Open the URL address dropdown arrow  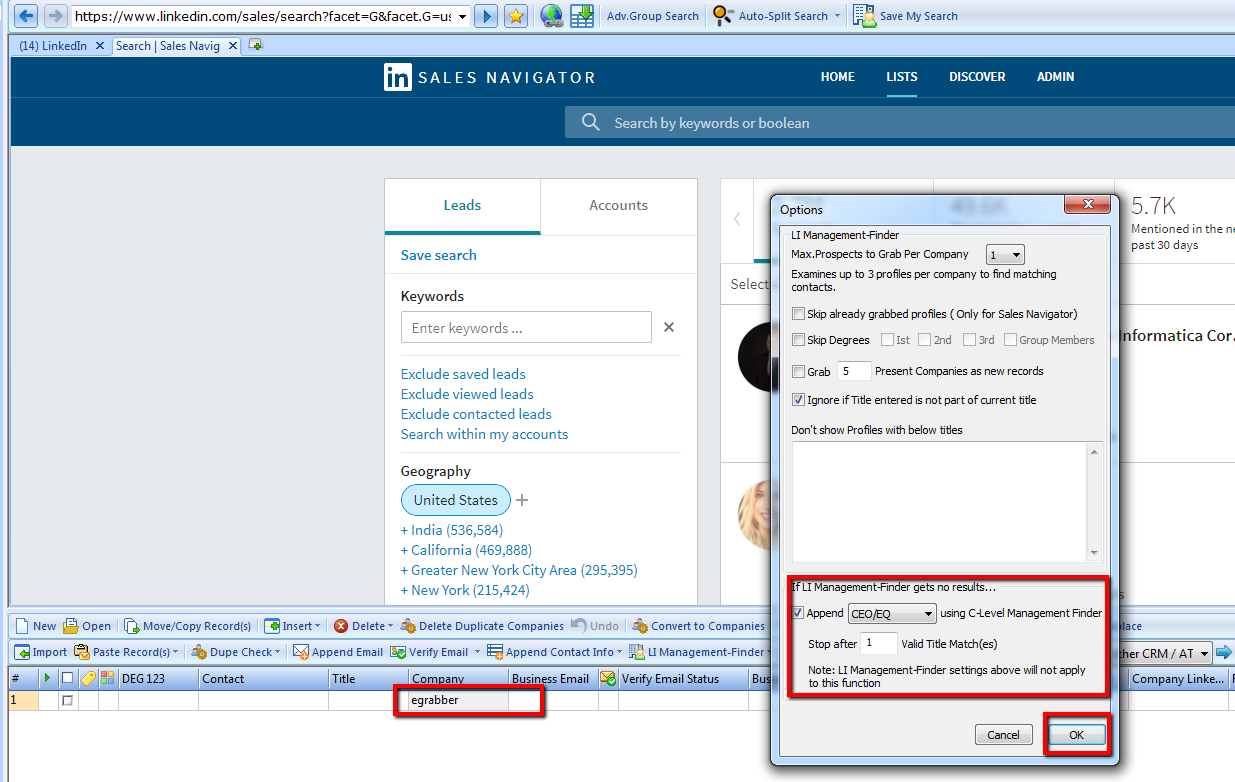click(461, 17)
